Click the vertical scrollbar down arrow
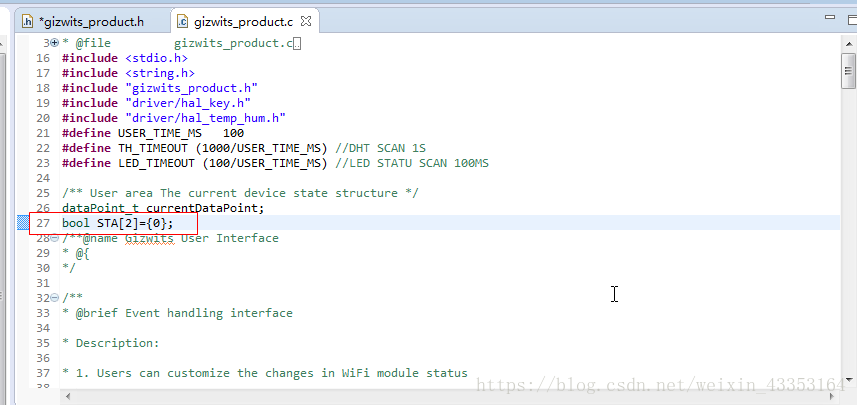 pyautogui.click(x=848, y=379)
